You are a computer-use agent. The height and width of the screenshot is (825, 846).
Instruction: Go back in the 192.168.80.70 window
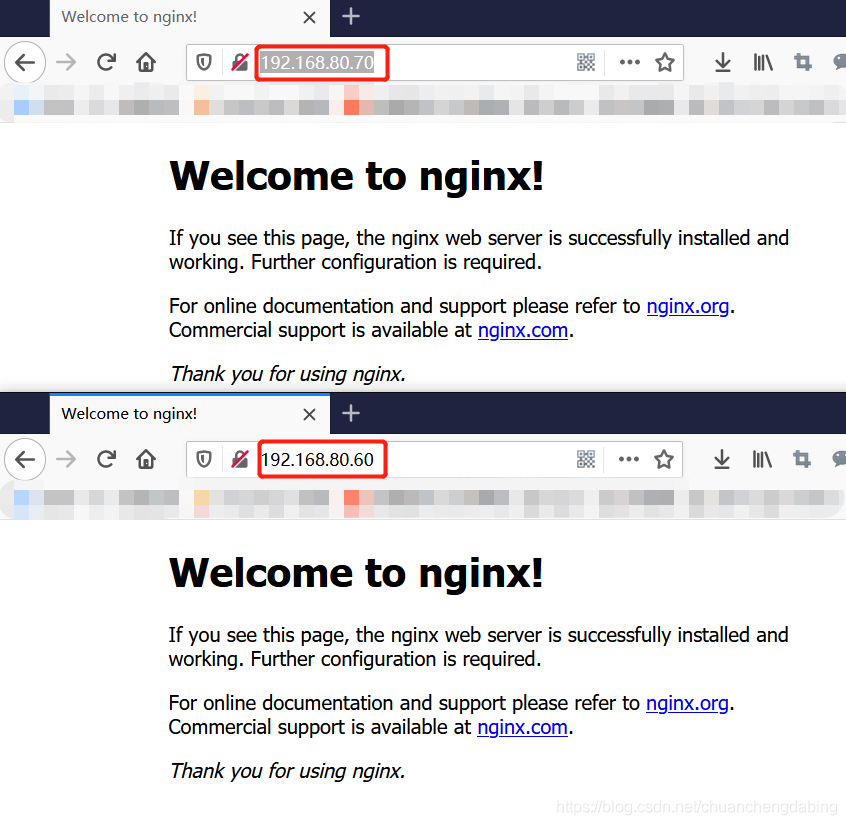pos(25,63)
